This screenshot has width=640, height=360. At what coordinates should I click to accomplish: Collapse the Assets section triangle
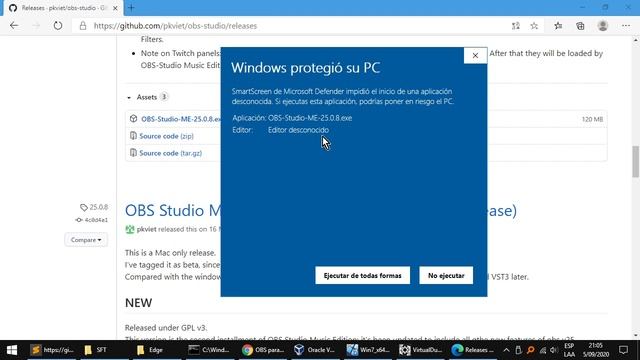129,98
